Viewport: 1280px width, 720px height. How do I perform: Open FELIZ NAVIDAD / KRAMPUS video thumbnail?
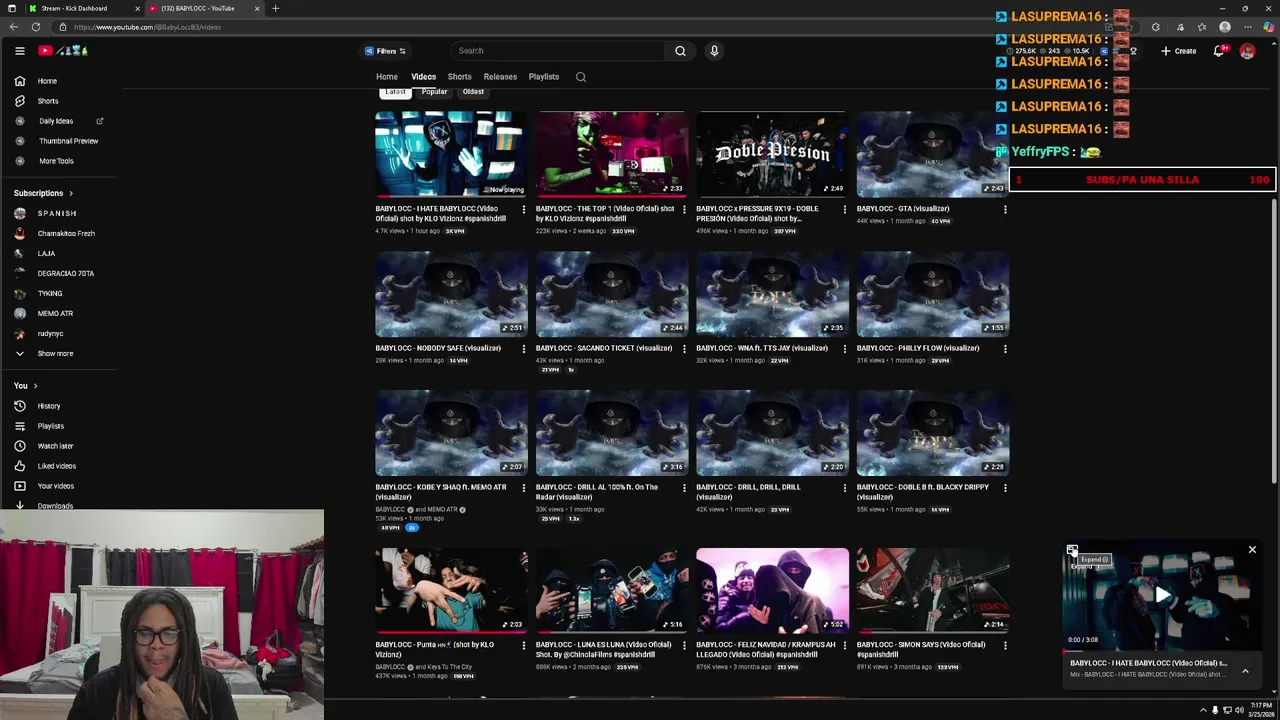772,590
